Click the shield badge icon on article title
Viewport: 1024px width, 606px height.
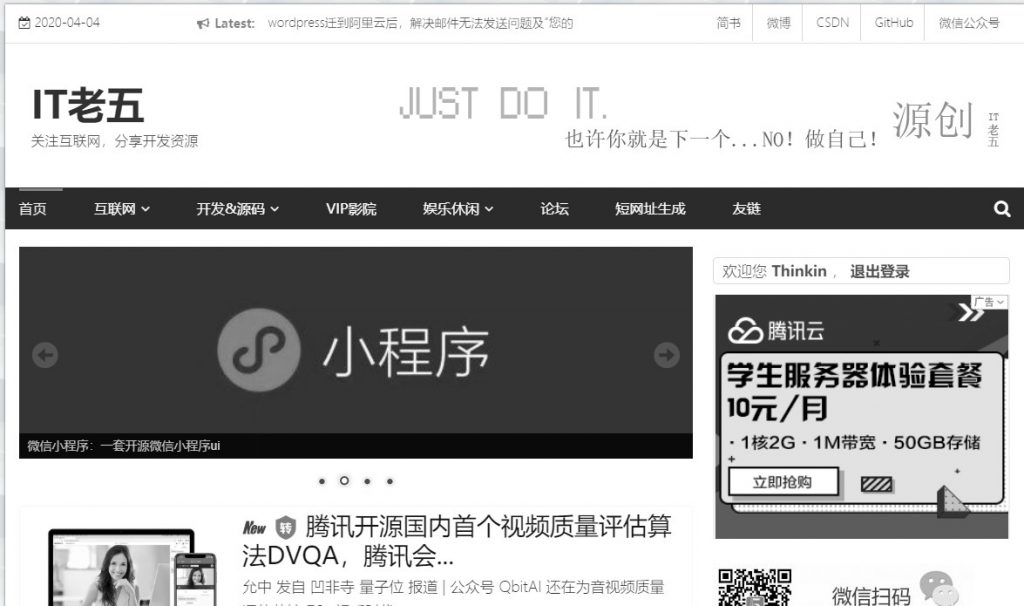pos(285,527)
